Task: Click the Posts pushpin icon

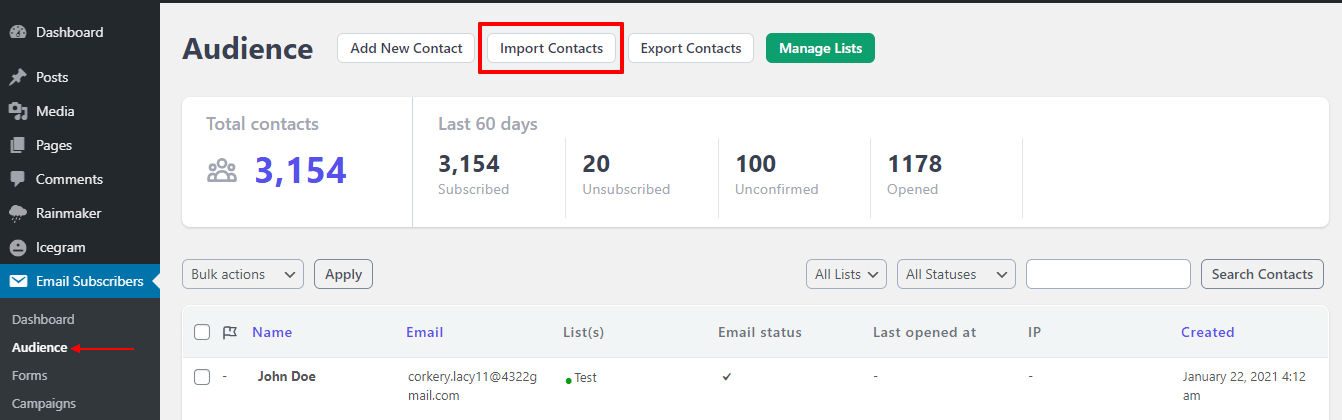Action: (18, 77)
